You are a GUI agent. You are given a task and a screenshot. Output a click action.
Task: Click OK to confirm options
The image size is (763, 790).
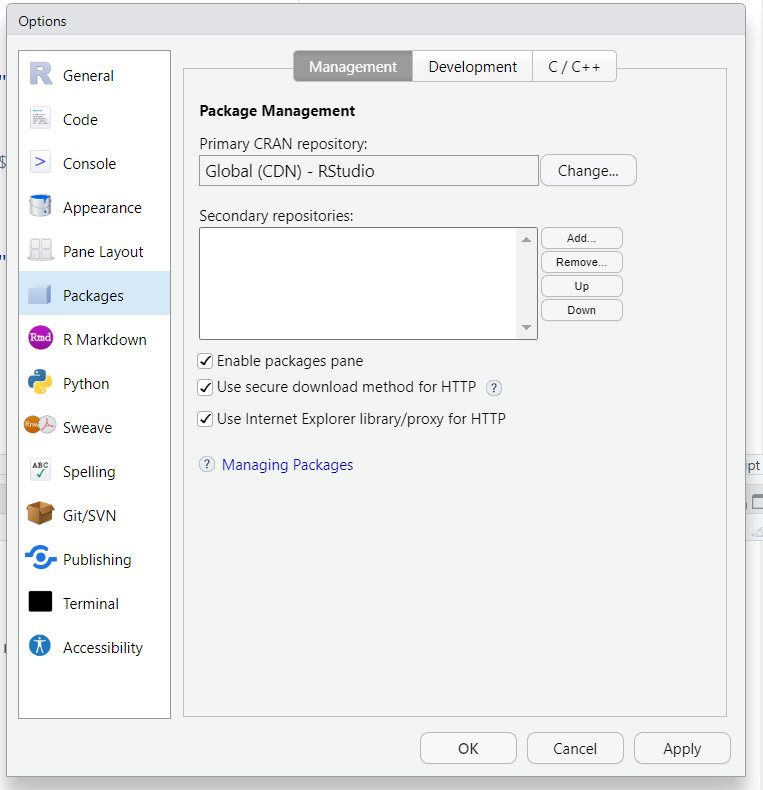[468, 748]
